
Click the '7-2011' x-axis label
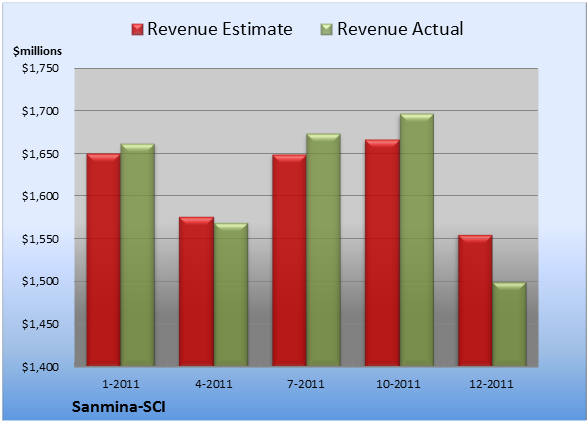click(306, 384)
